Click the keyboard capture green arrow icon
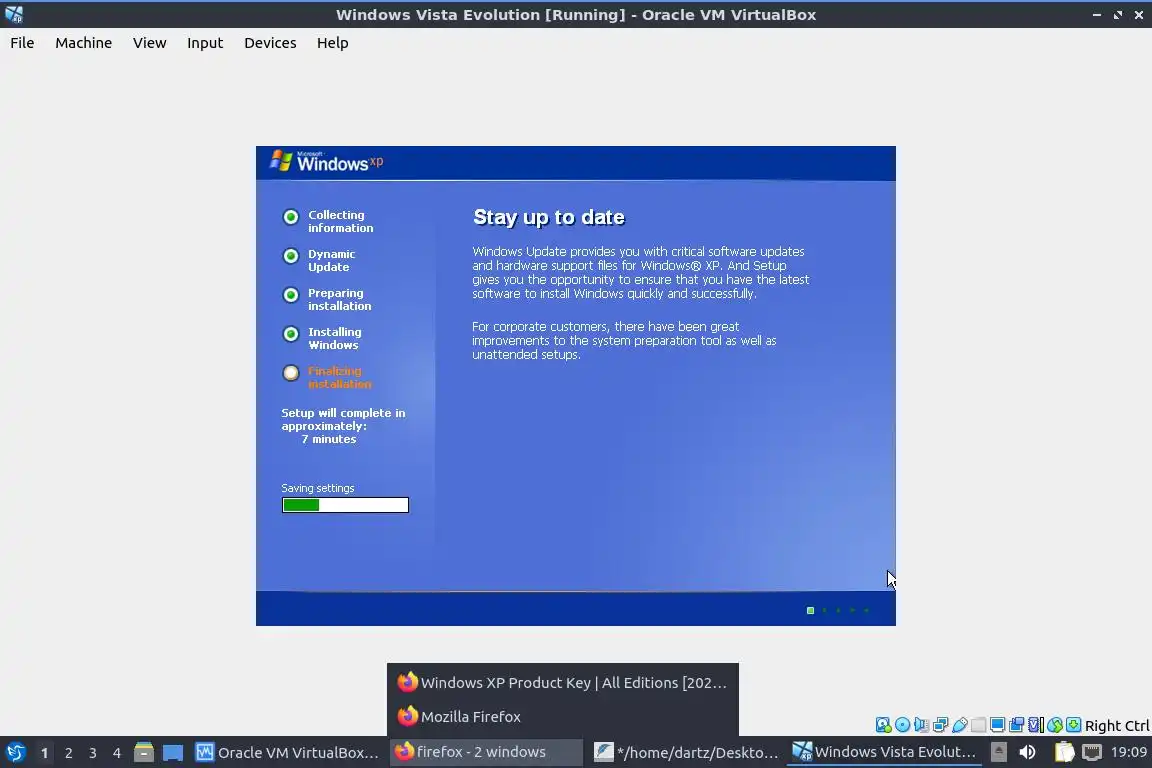1152x768 pixels. point(1073,725)
